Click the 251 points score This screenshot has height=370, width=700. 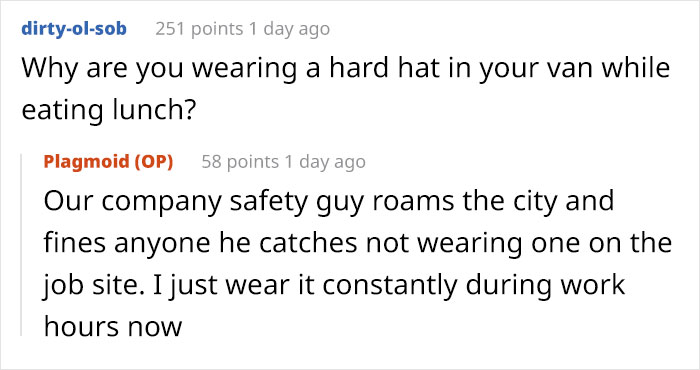(199, 29)
